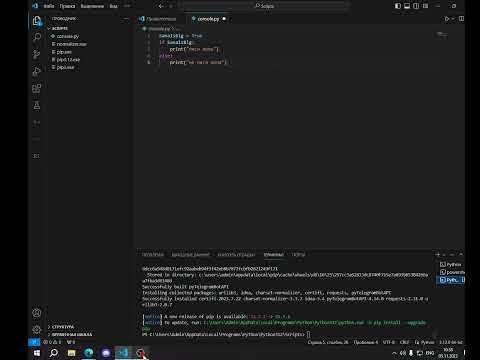The image size is (480, 360).
Task: Open Windows Start menu
Action: click(x=37, y=353)
